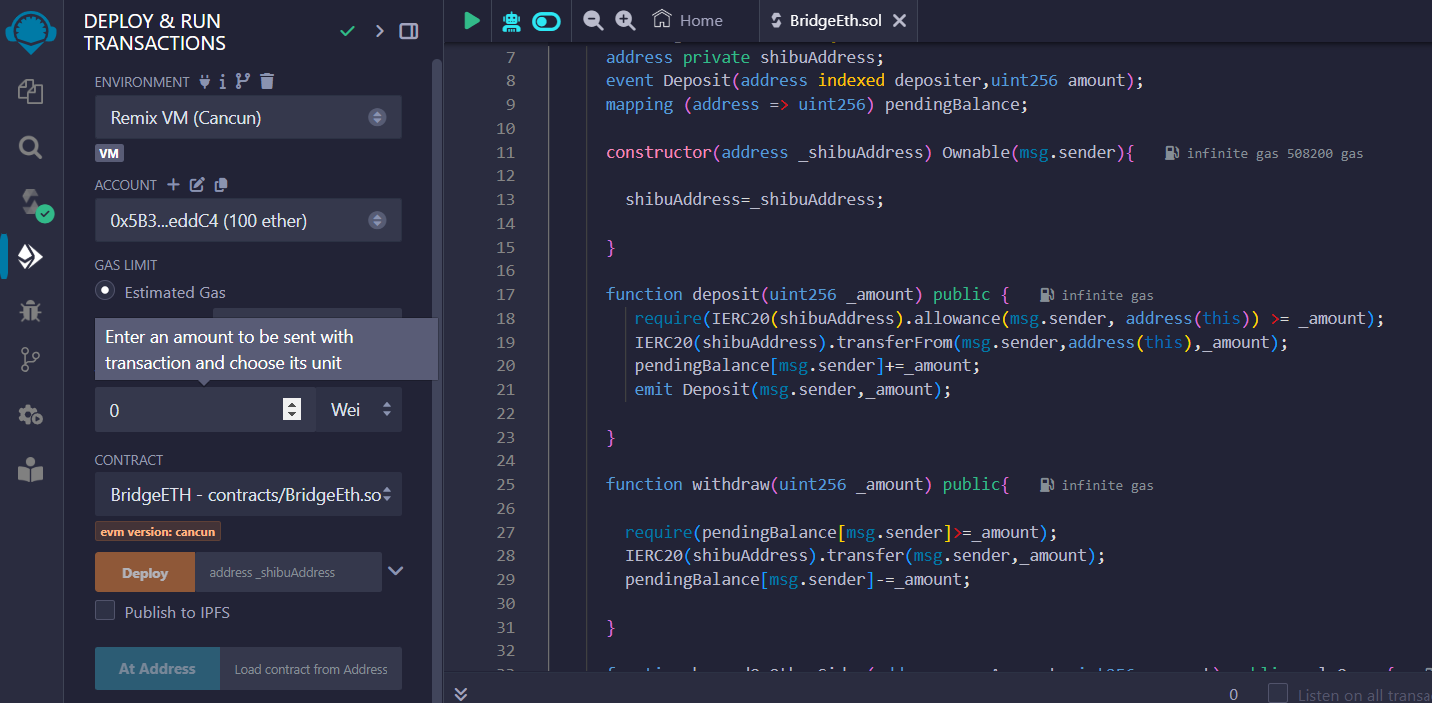1432x703 pixels.
Task: Select the Estimated Gas radio button
Action: [105, 291]
